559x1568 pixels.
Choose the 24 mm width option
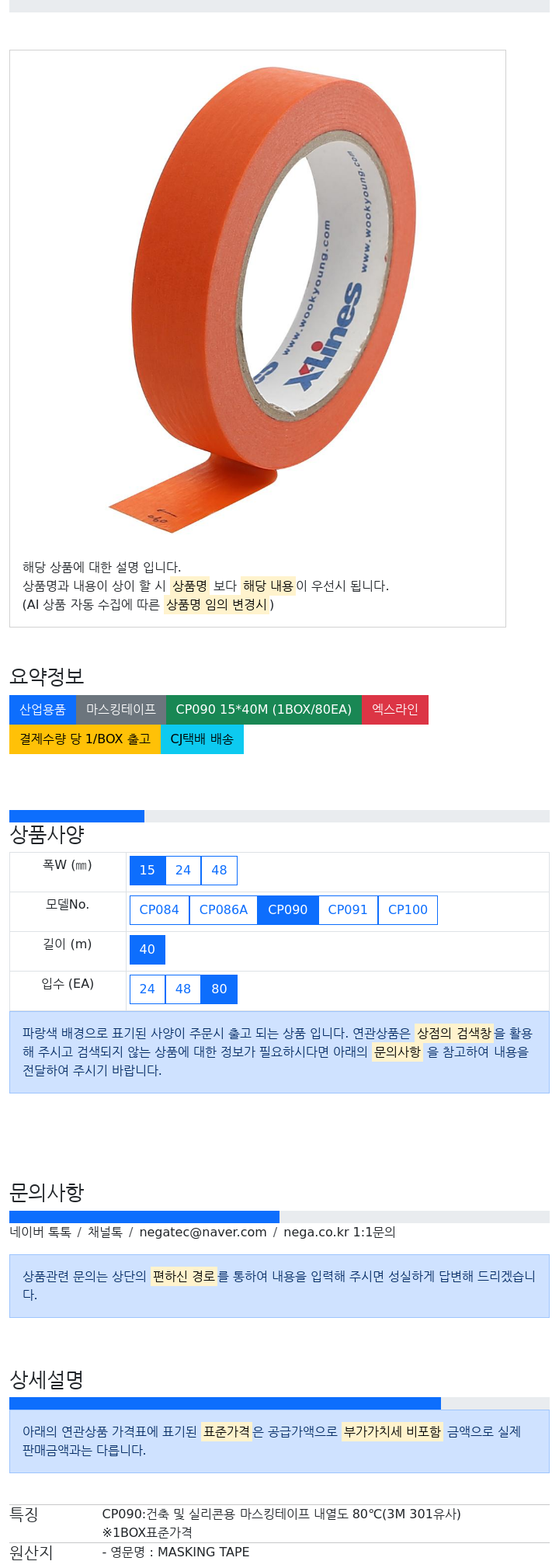[183, 871]
